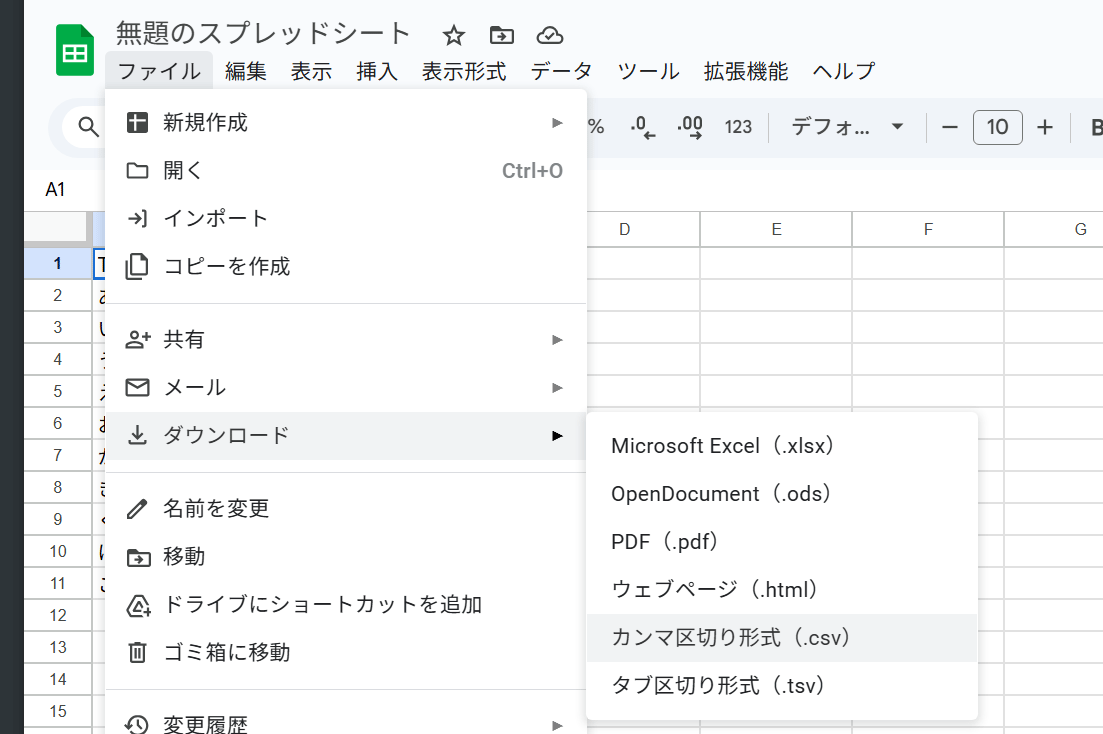Download as ウェブページ (.html)

pyautogui.click(x=782, y=589)
